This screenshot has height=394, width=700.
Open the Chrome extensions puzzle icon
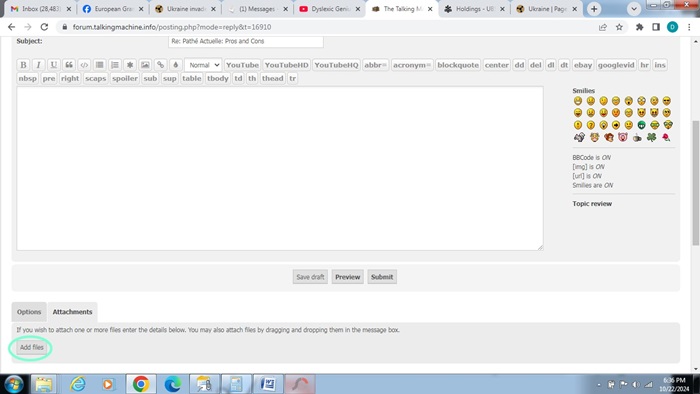tap(639, 27)
